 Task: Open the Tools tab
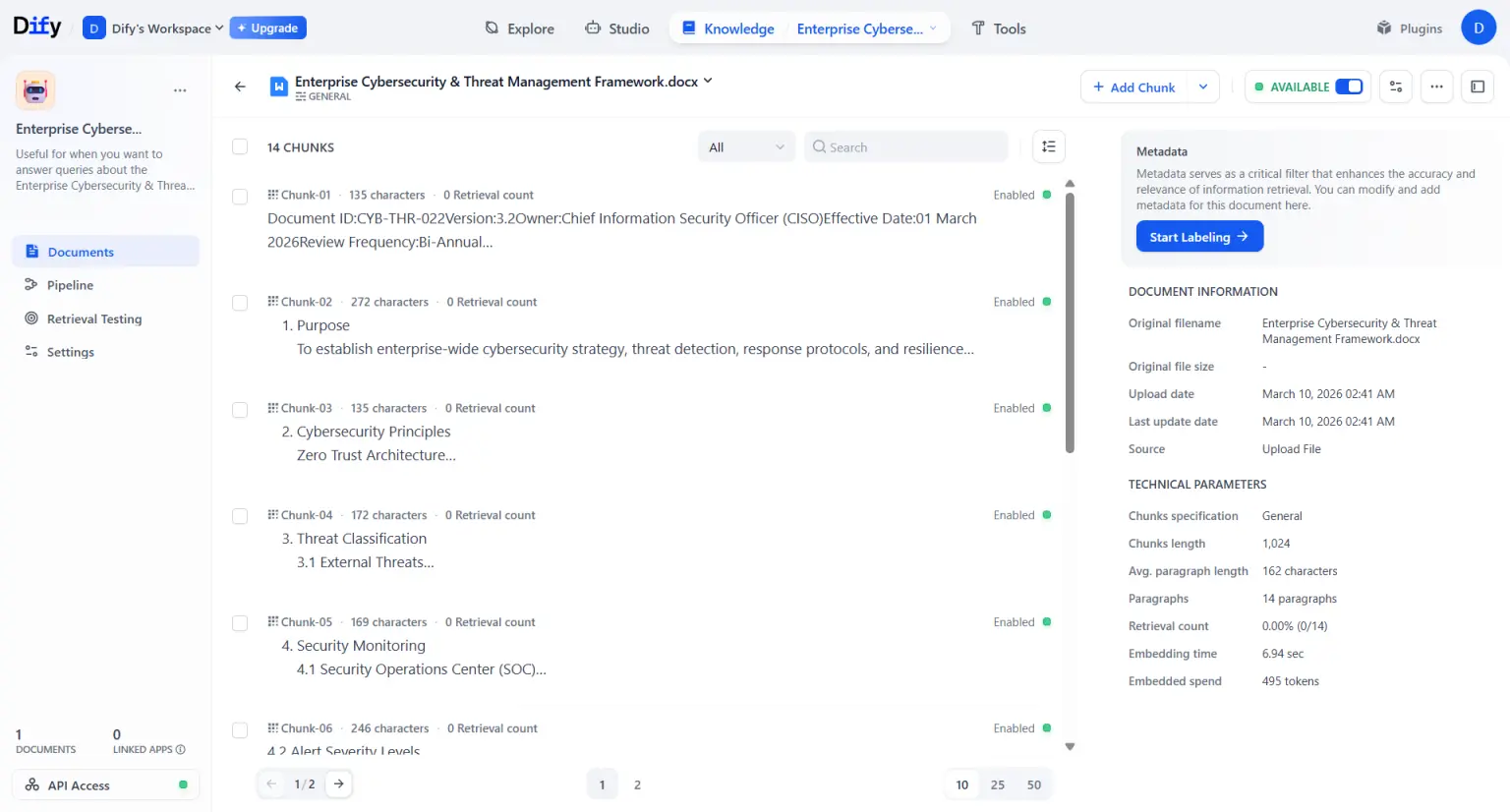point(999,29)
